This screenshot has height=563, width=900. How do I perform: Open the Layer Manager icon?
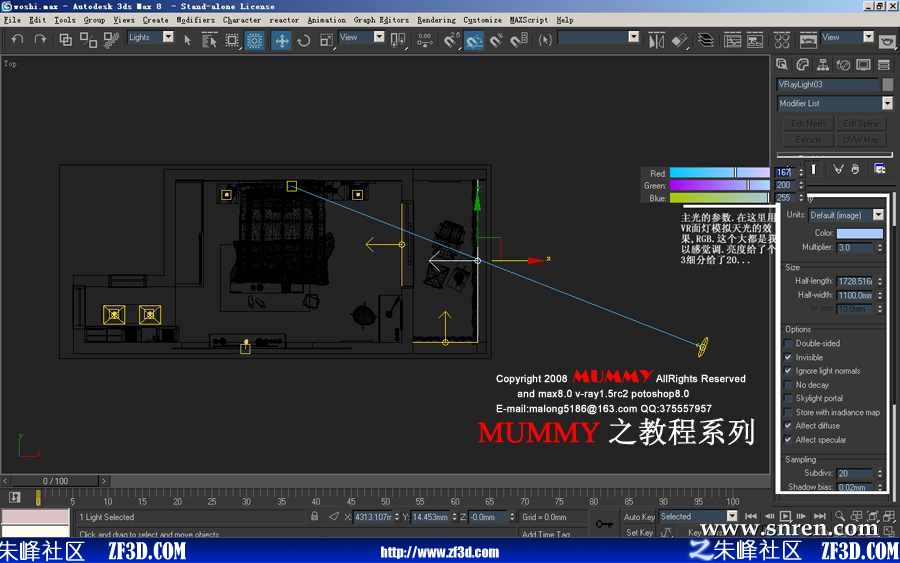(x=705, y=40)
